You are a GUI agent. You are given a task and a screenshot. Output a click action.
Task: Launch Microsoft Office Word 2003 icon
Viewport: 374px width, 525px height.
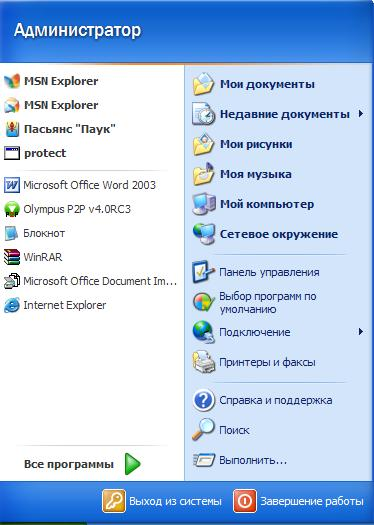12,185
